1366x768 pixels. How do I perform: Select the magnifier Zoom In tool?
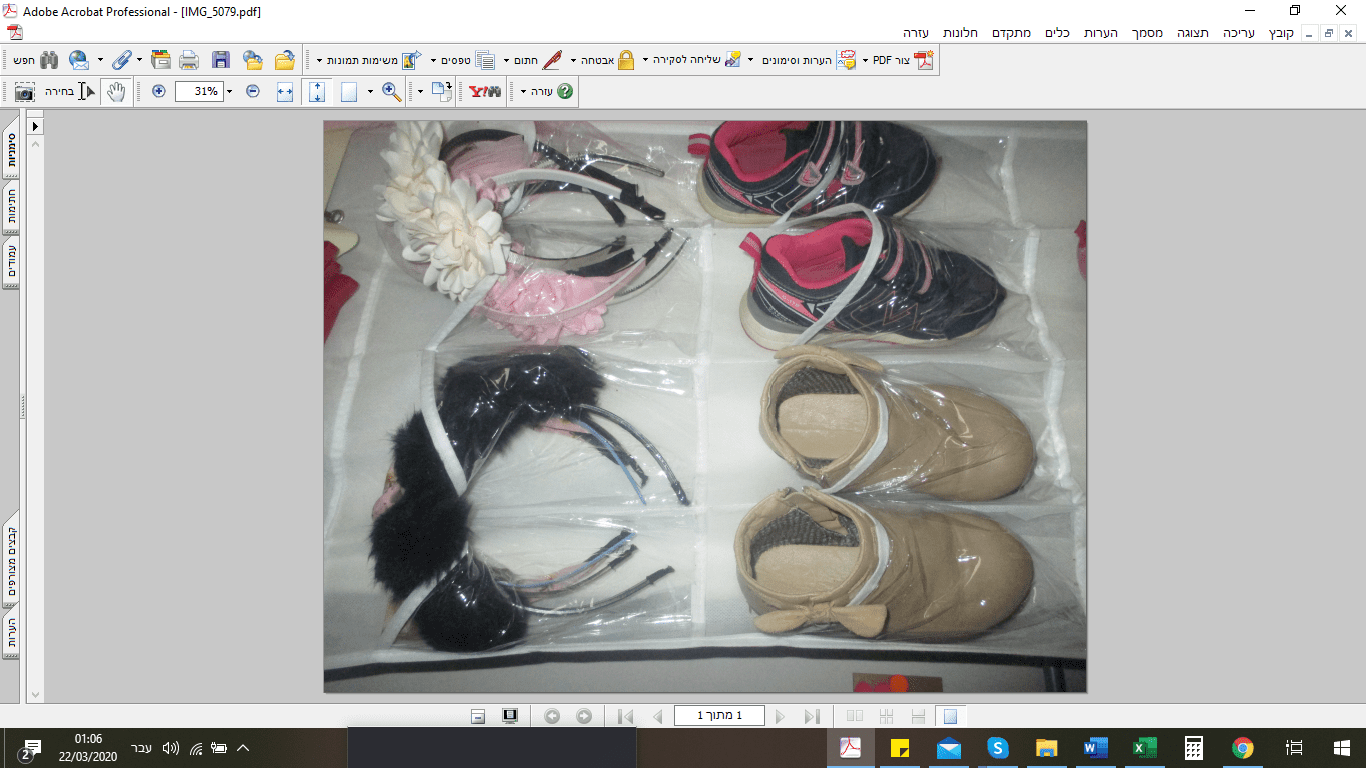pos(391,92)
